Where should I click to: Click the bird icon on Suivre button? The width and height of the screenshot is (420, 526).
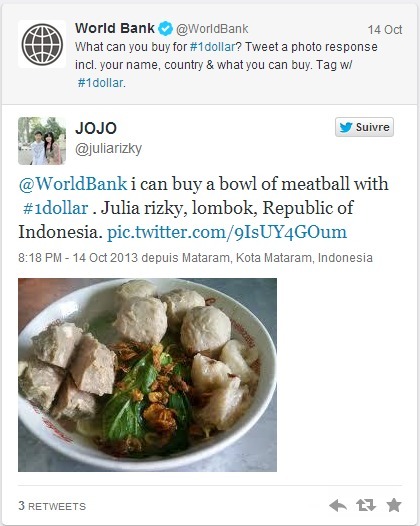(x=346, y=127)
